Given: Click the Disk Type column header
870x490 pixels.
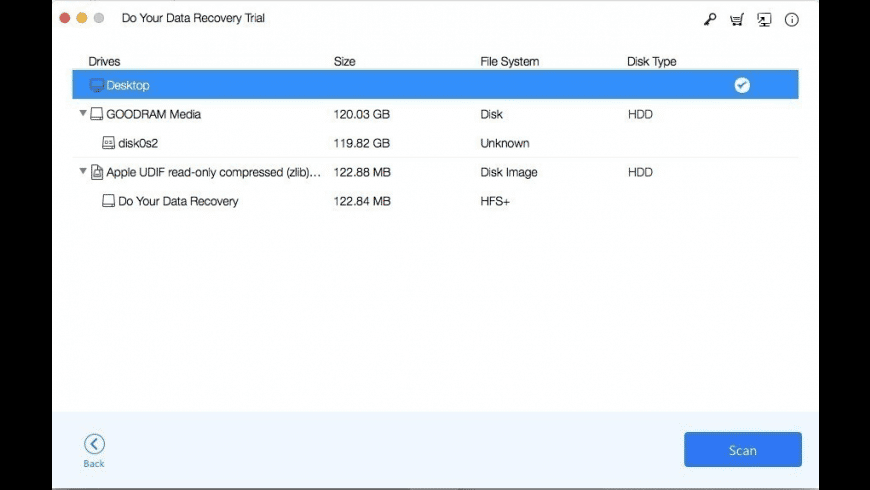Looking at the screenshot, I should click(x=651, y=61).
